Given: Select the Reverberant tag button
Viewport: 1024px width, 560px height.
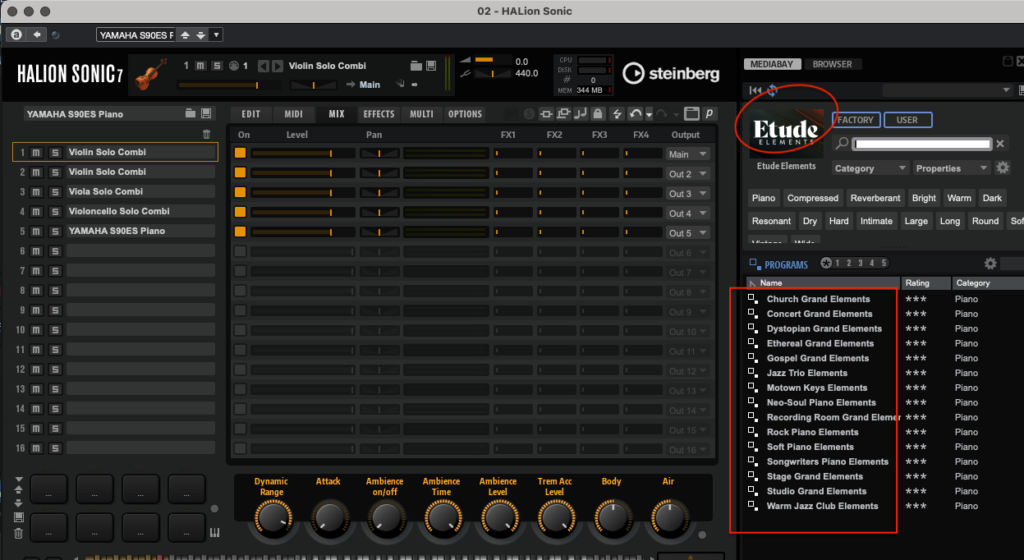Looking at the screenshot, I should click(x=875, y=198).
